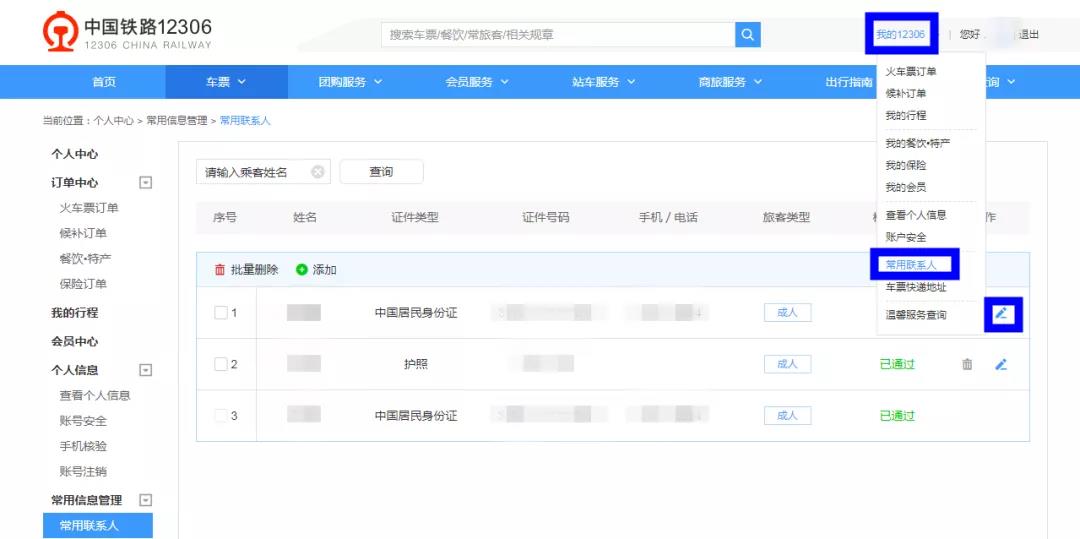Click the 退出 logout link
This screenshot has width=1080, height=539.
click(x=1028, y=35)
